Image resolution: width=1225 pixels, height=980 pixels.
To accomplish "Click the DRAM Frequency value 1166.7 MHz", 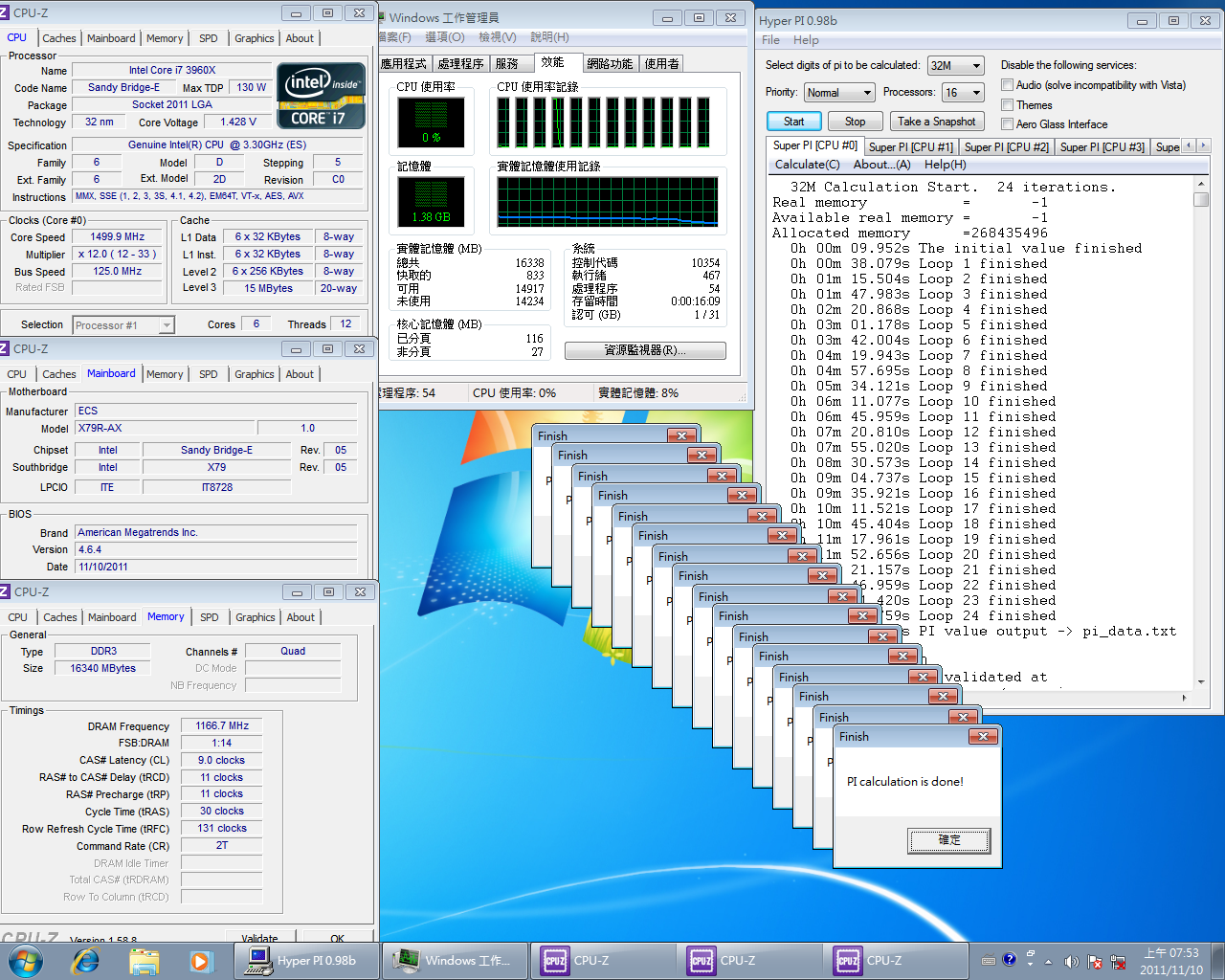I will pos(222,725).
